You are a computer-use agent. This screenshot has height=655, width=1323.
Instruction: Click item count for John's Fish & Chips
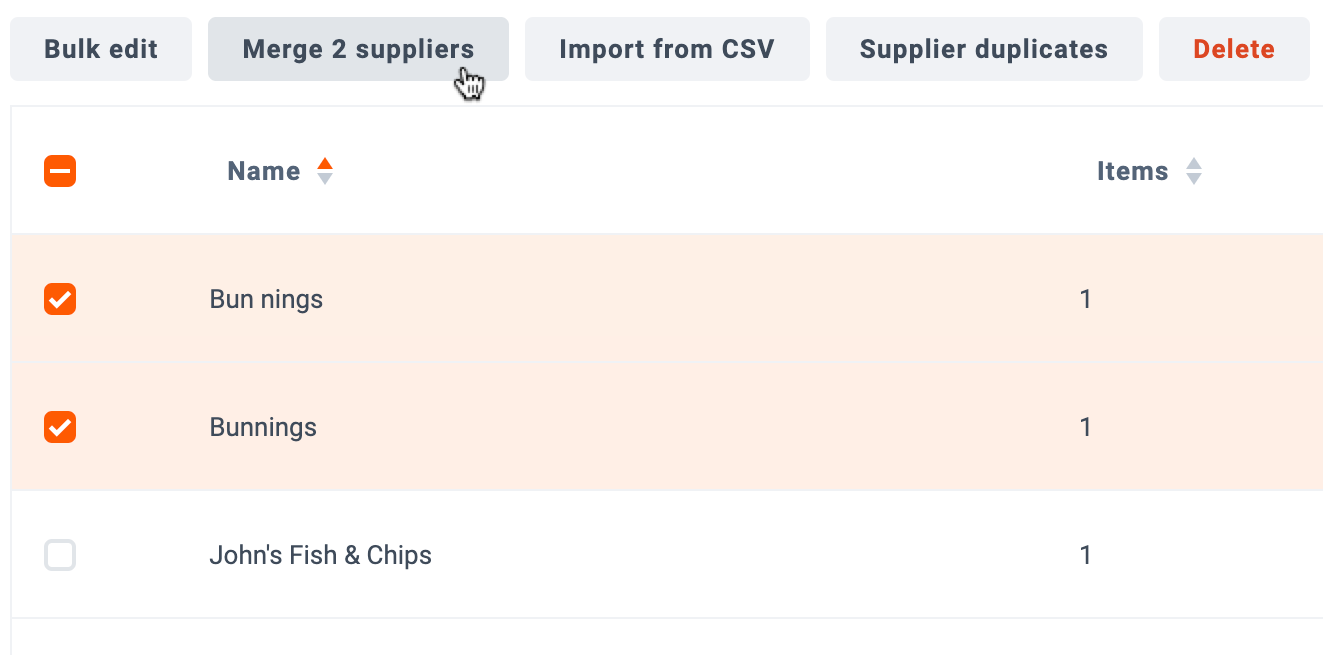click(1085, 555)
